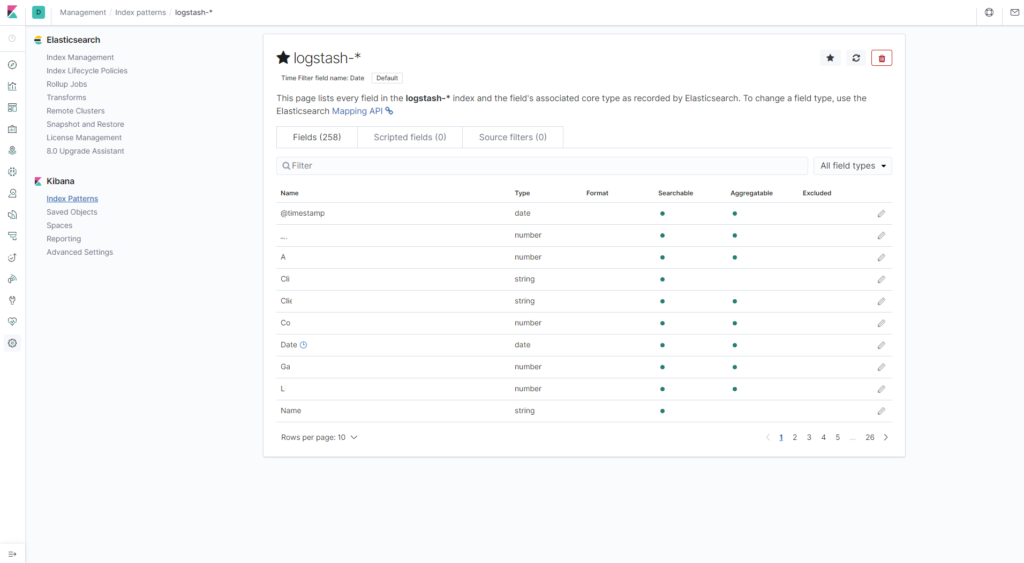Open Logs icon in the sidebar
1024x563 pixels.
12,215
